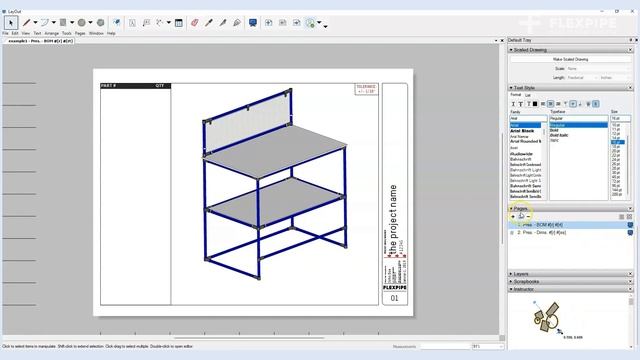Open the View menu
Viewport: 640px width, 360px height.
tap(26, 33)
